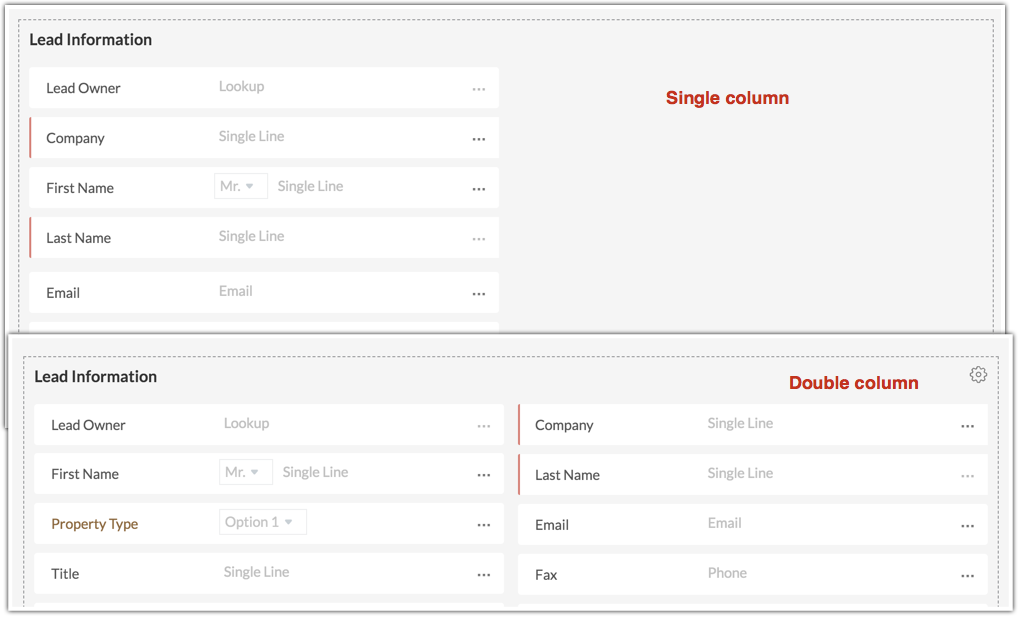Select the Company label in double column layout
Image resolution: width=1027 pixels, height=620 pixels.
pyautogui.click(x=564, y=426)
